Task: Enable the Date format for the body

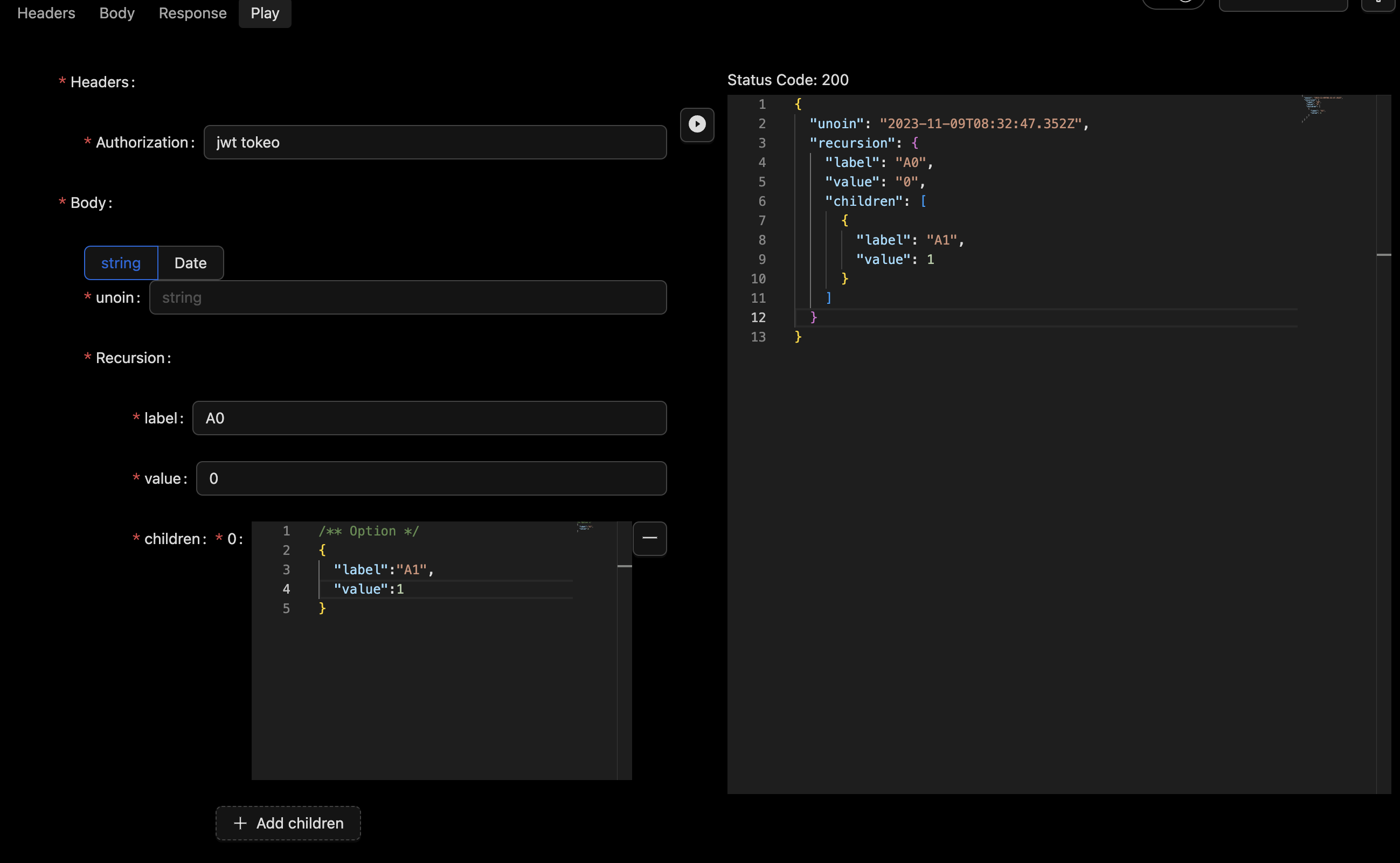Action: pos(190,262)
